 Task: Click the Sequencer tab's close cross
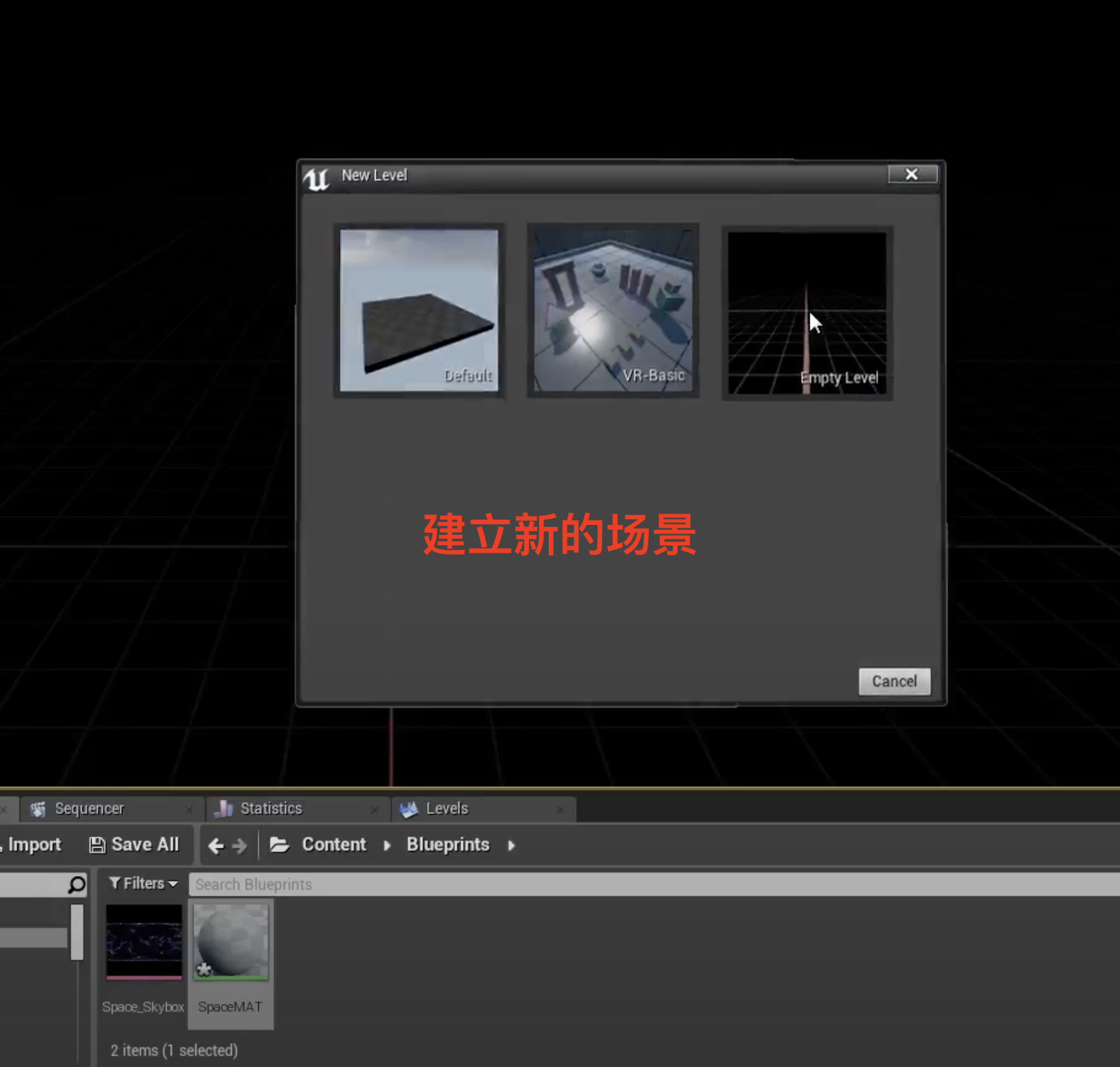tap(189, 808)
